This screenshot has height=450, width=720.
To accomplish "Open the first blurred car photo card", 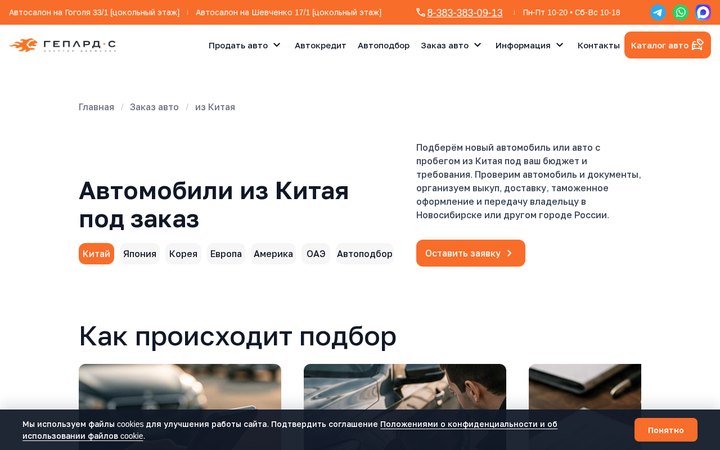I will 180,387.
